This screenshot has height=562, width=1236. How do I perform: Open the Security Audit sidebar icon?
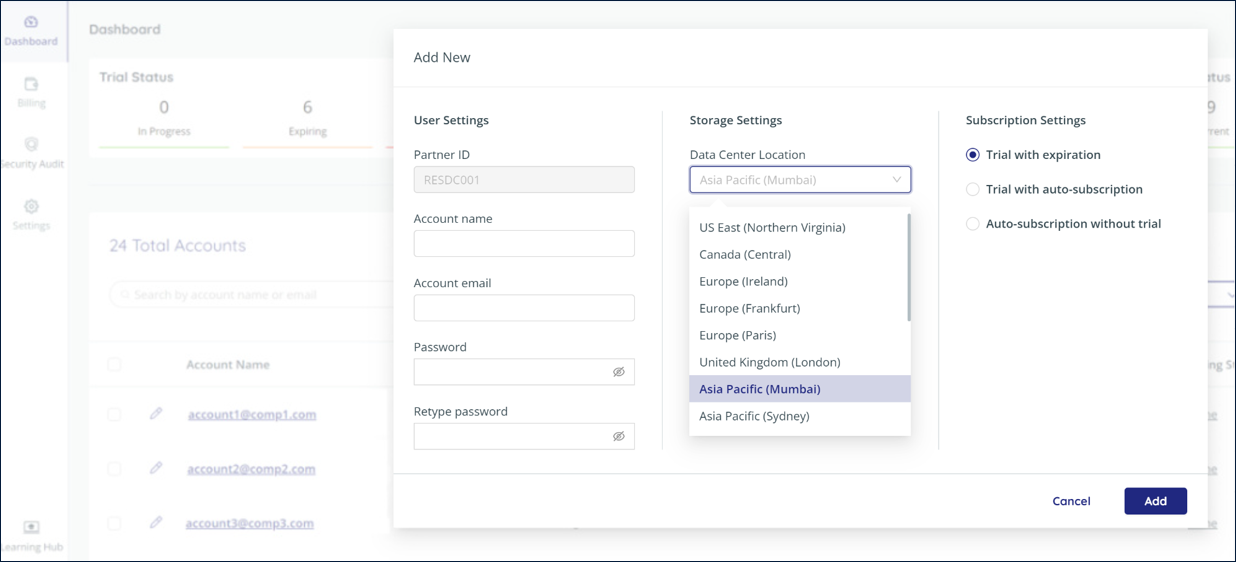pos(31,145)
